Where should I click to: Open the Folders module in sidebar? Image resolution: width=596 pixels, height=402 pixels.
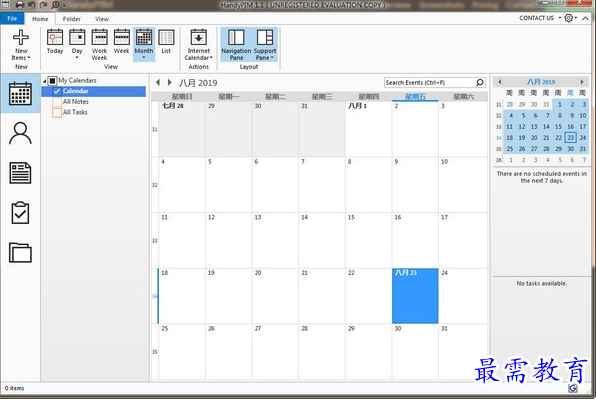[x=20, y=253]
